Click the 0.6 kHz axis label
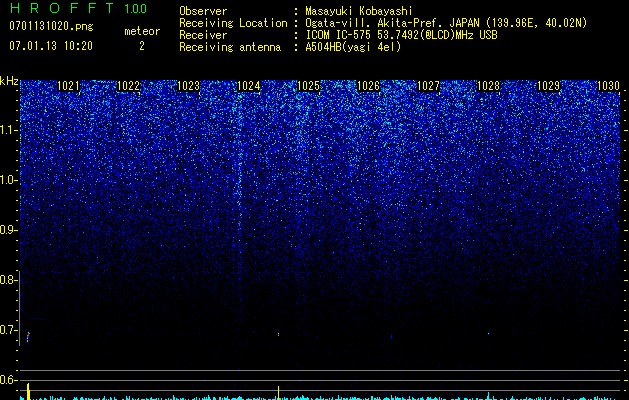Viewport: 629px width, 400px height. click(8, 380)
